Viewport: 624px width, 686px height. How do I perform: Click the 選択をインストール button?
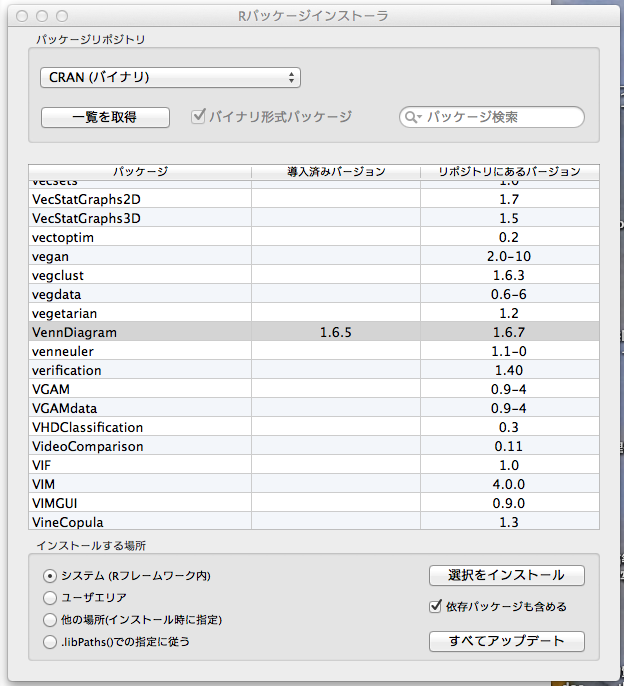point(506,575)
